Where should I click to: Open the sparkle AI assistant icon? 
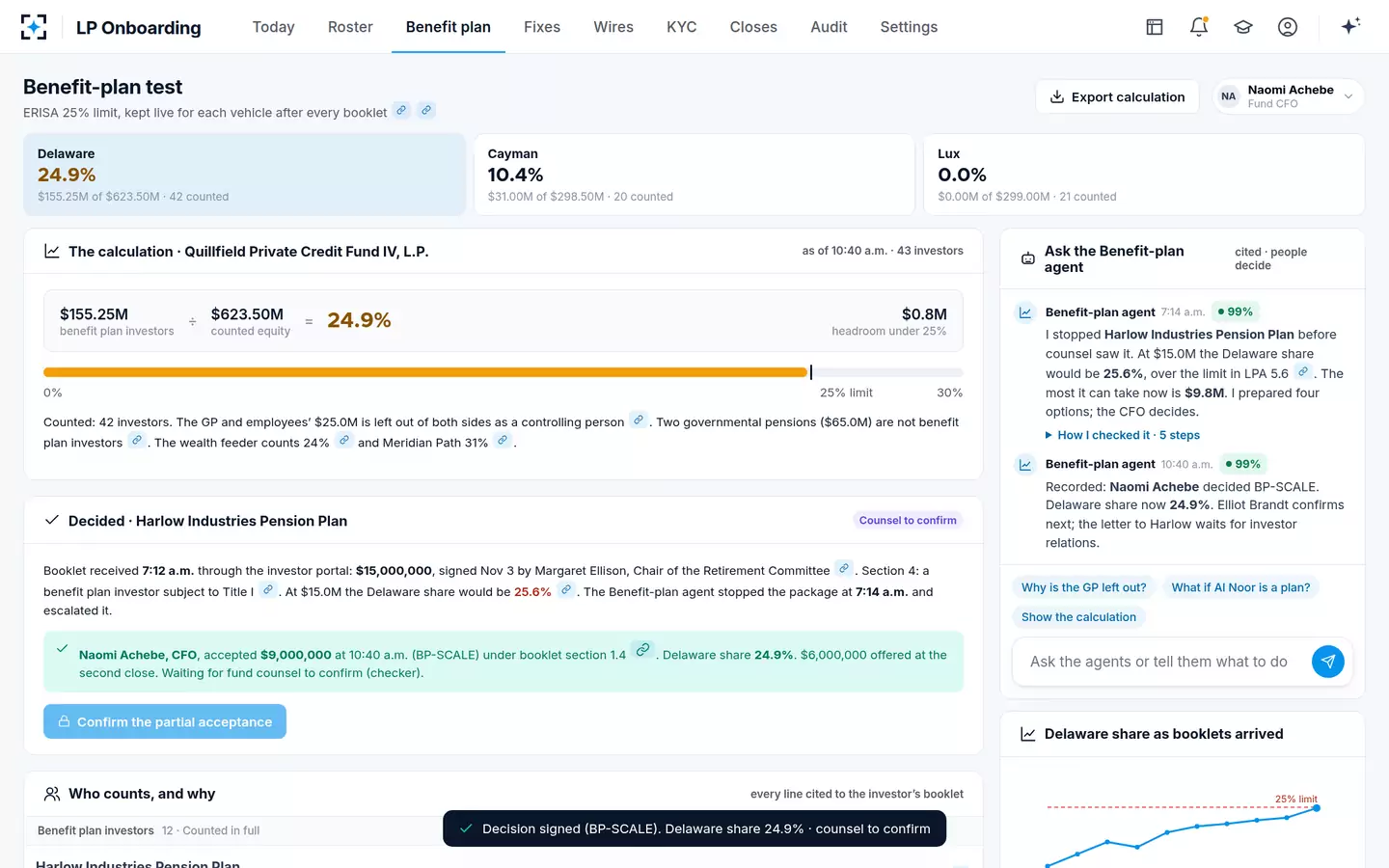[1350, 26]
